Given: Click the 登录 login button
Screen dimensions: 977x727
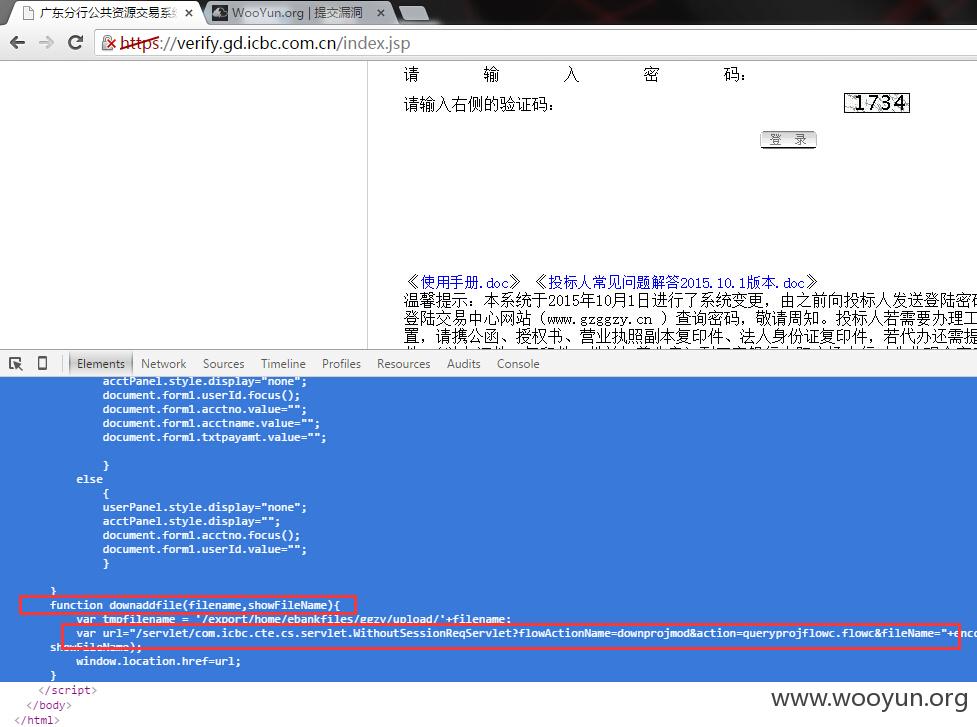Looking at the screenshot, I should tap(788, 140).
